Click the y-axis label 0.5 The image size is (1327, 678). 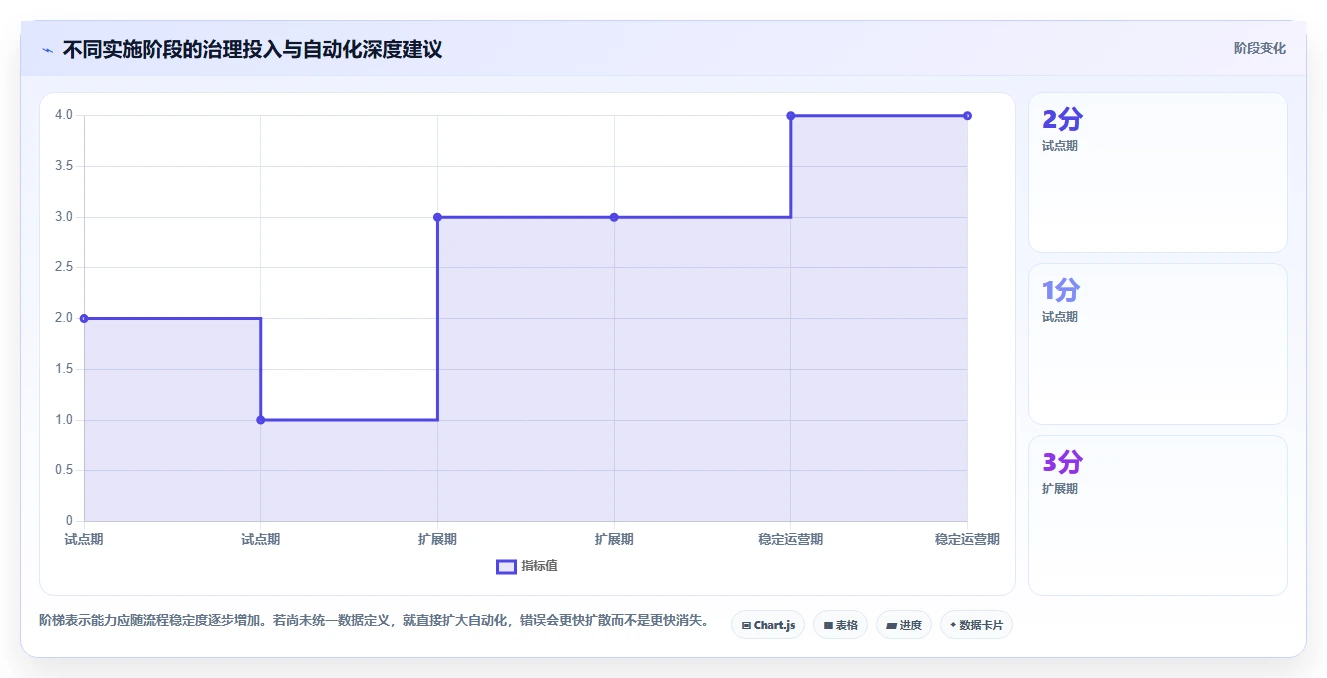pyautogui.click(x=64, y=470)
